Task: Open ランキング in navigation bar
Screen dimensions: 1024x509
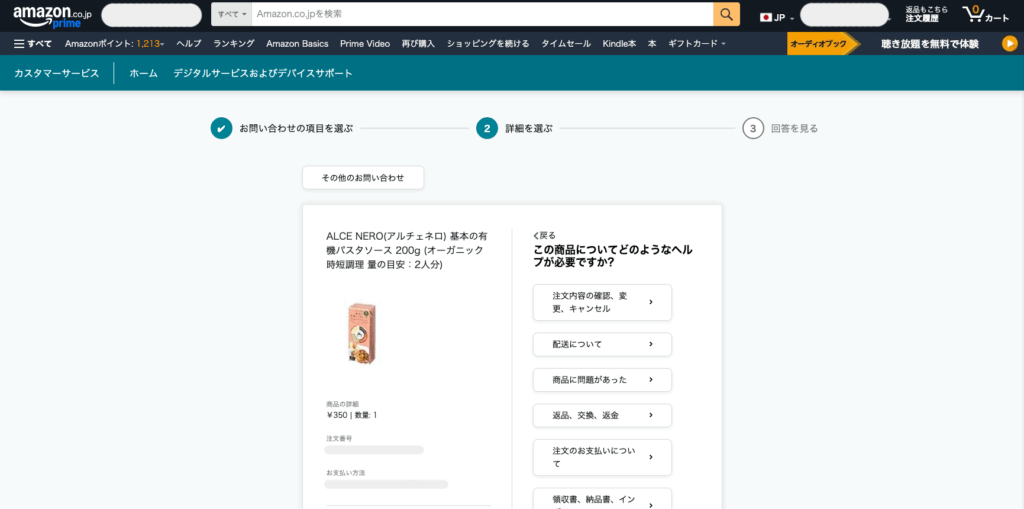Action: (x=234, y=44)
